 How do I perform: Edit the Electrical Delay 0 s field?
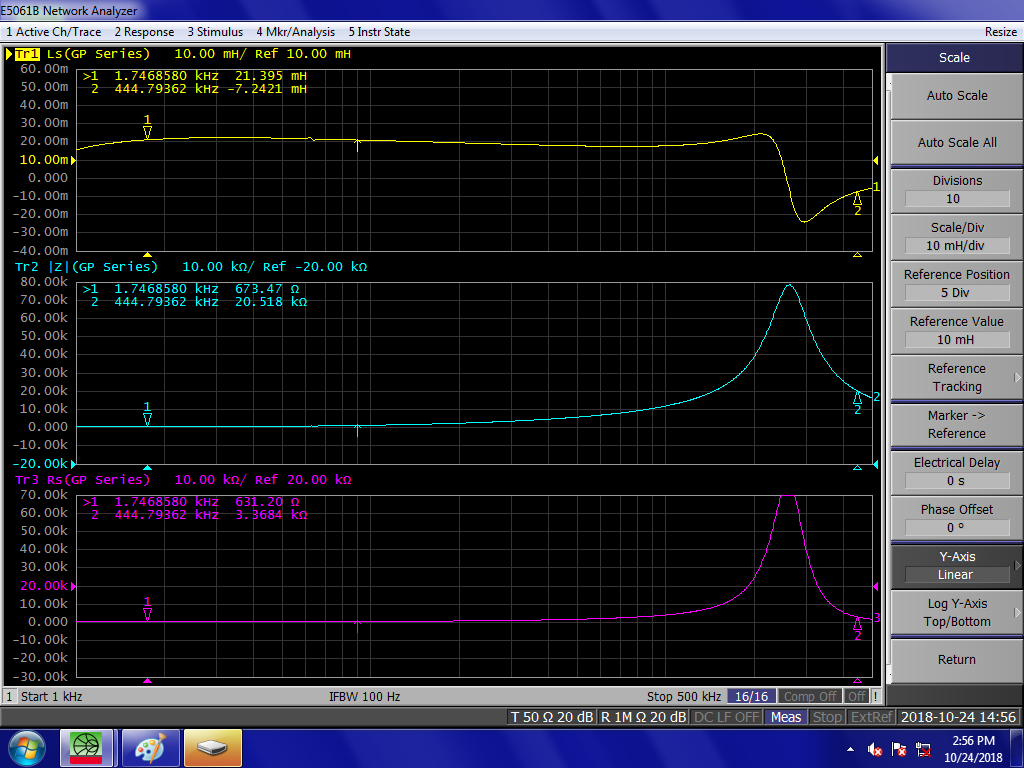(x=957, y=481)
